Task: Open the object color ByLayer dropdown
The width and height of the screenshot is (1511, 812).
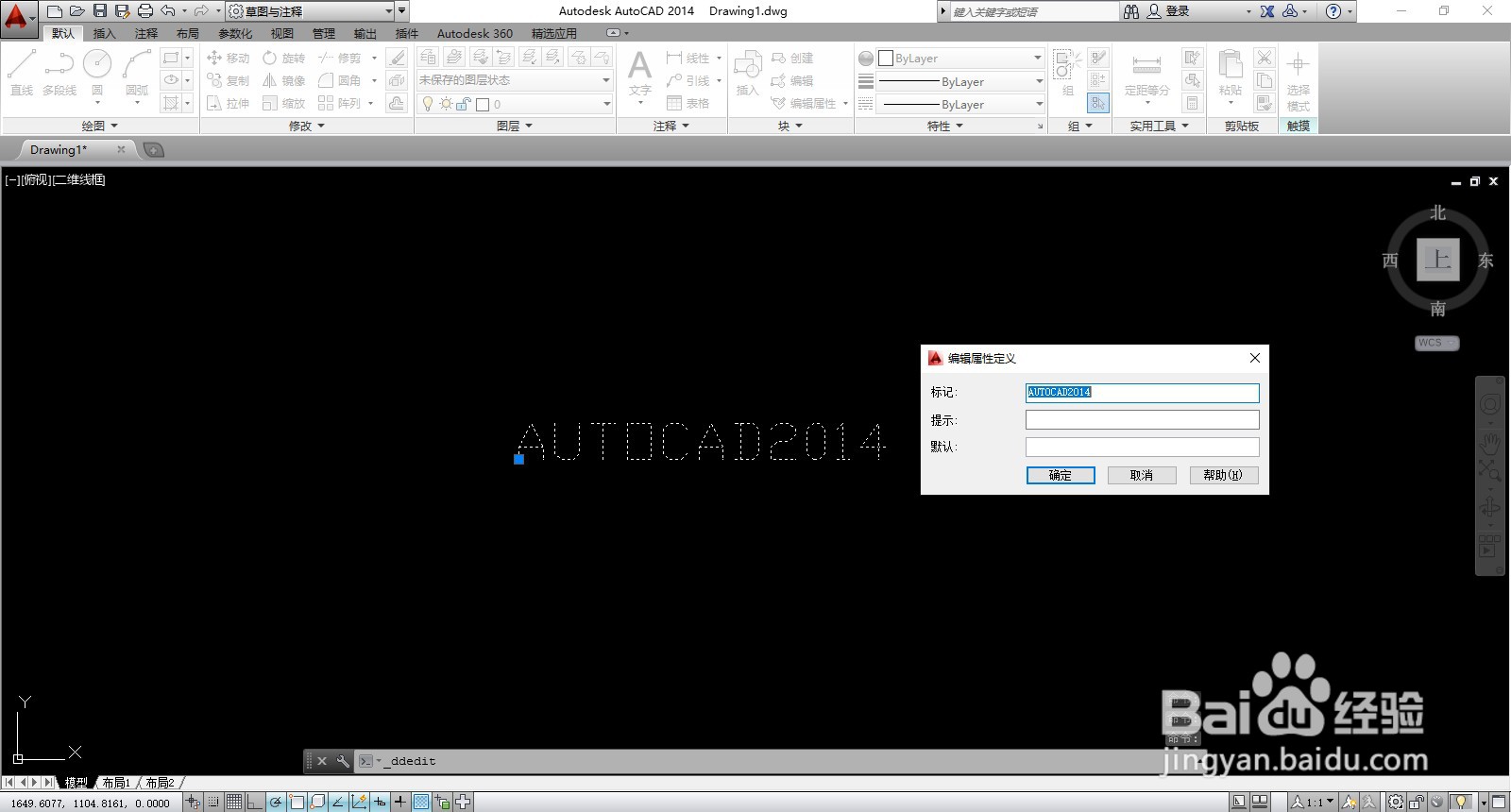Action: [960, 58]
